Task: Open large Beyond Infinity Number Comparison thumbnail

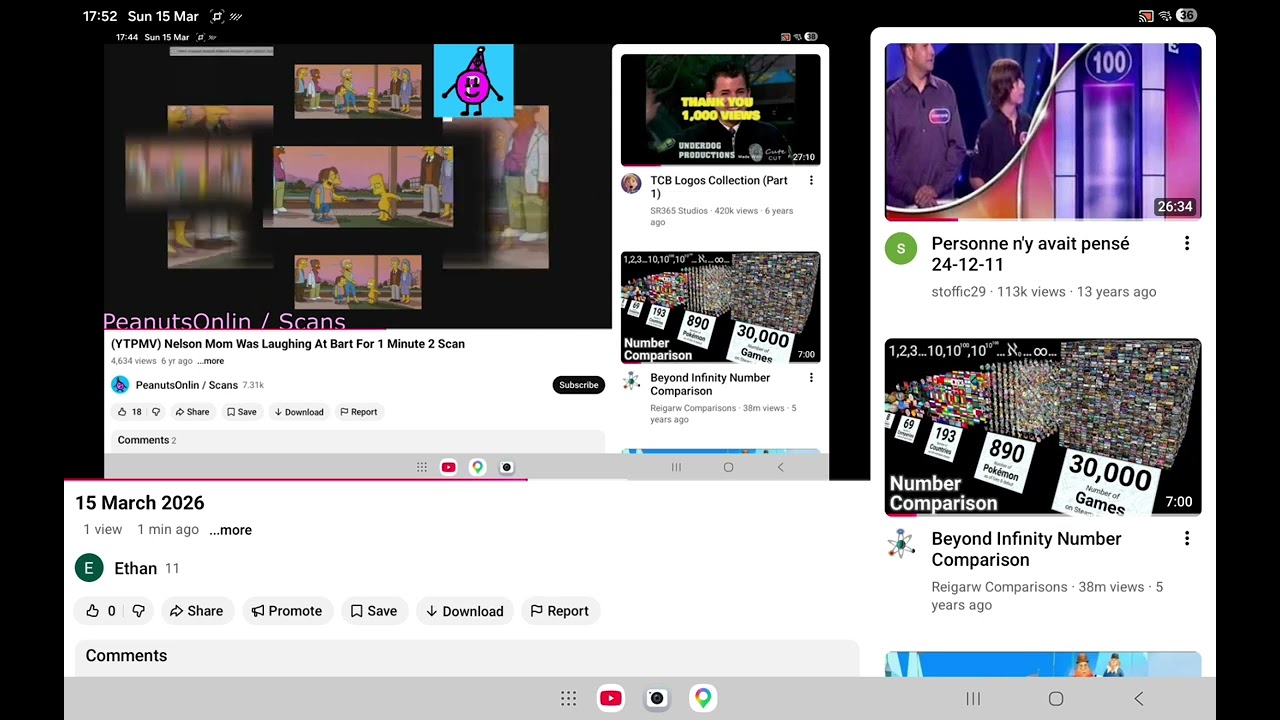Action: coord(1043,427)
